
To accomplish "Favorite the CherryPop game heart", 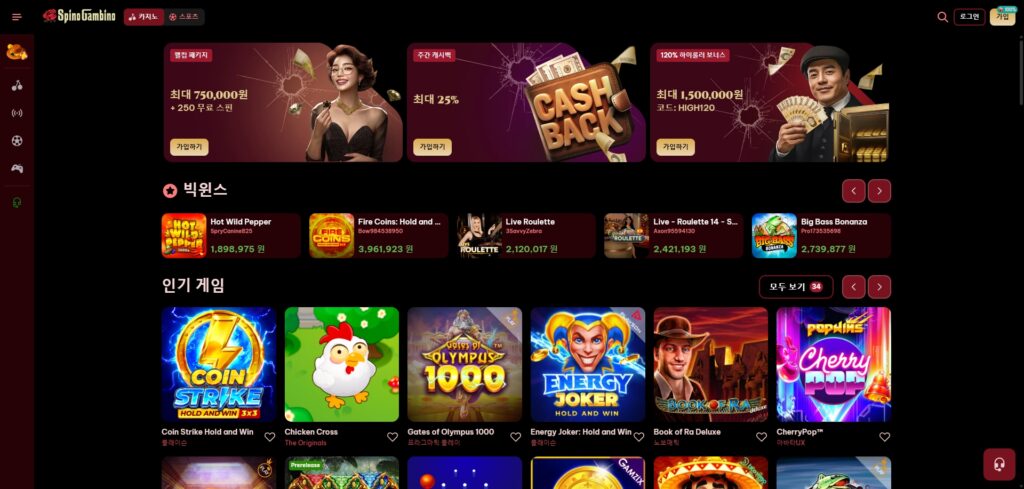I will coord(884,437).
